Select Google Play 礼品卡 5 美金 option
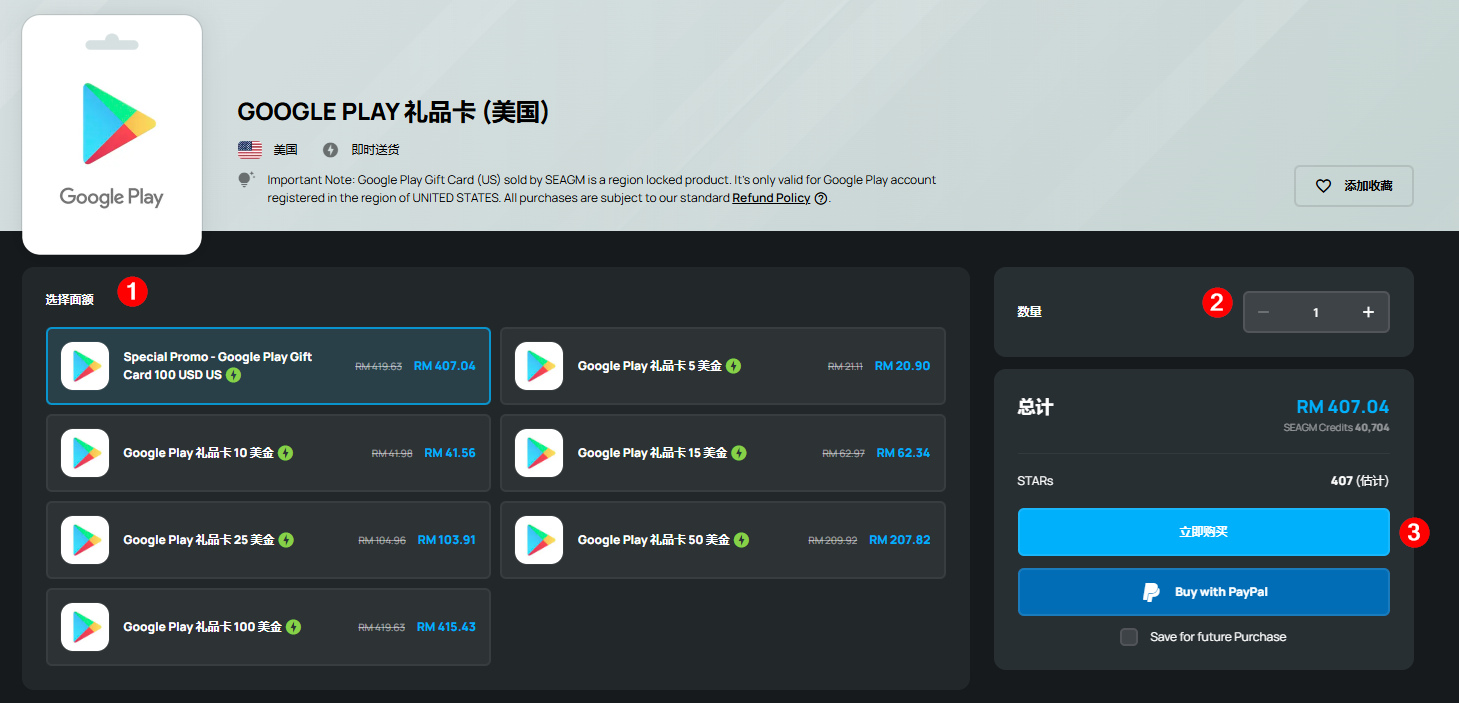The width and height of the screenshot is (1459, 703). 722,366
